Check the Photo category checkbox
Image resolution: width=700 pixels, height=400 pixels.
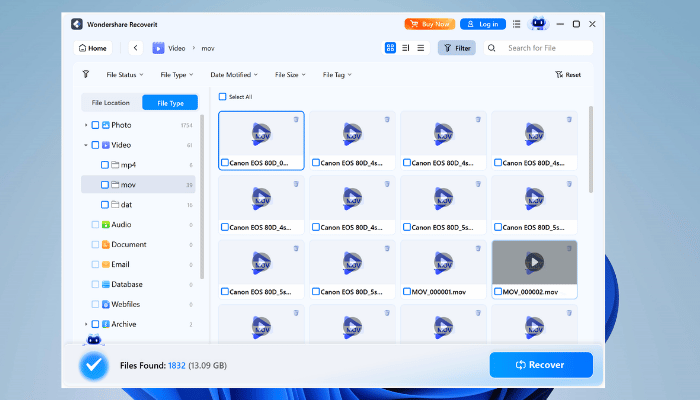pos(95,125)
